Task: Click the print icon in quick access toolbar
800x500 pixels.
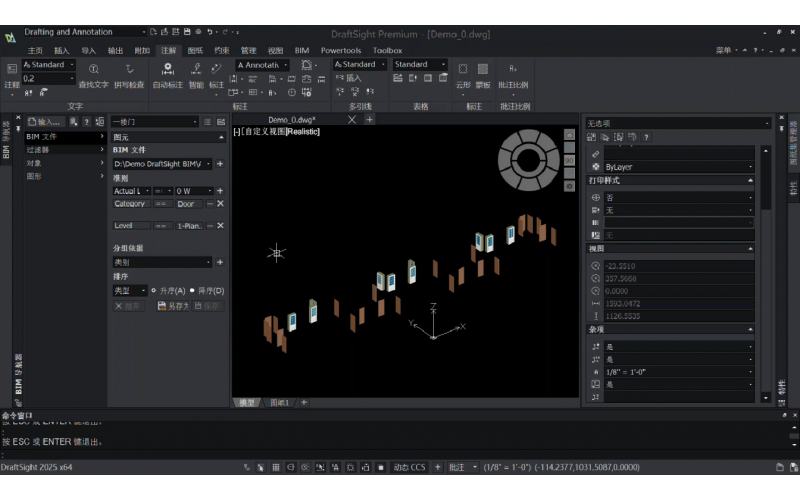Action: click(x=198, y=32)
